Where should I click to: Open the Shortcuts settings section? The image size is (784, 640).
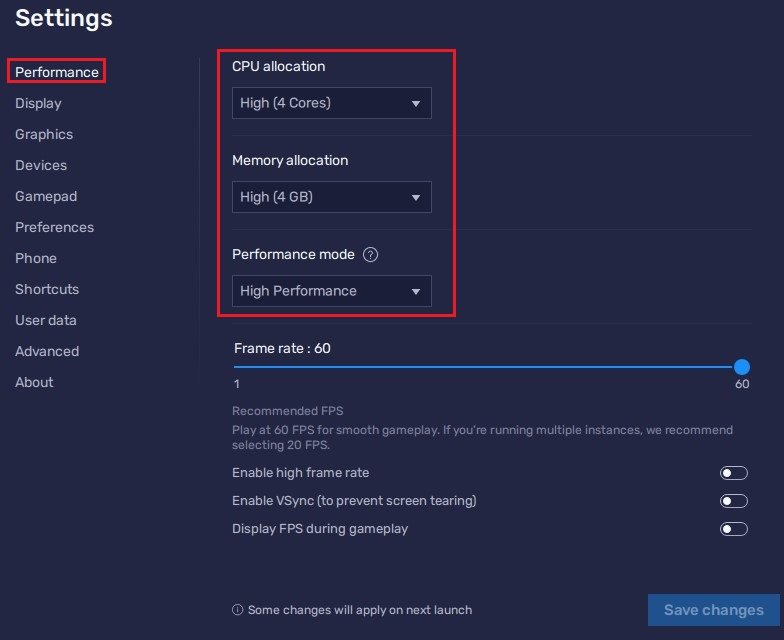(x=47, y=289)
